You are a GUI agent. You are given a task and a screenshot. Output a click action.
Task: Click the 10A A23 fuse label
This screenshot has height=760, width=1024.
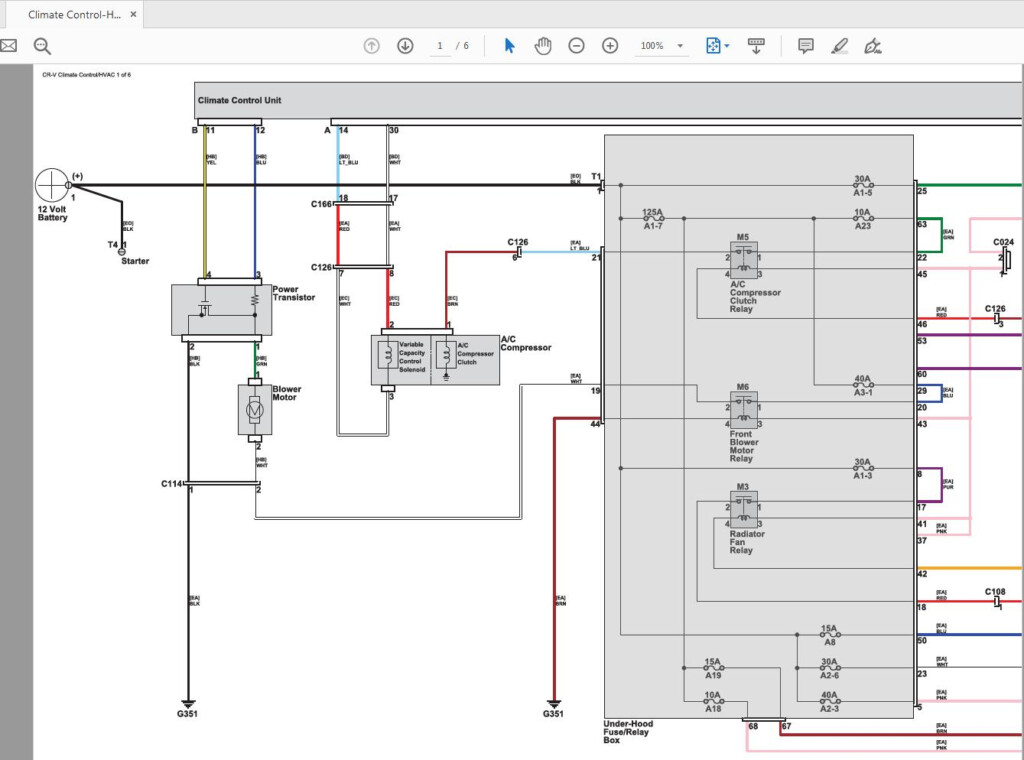[863, 219]
